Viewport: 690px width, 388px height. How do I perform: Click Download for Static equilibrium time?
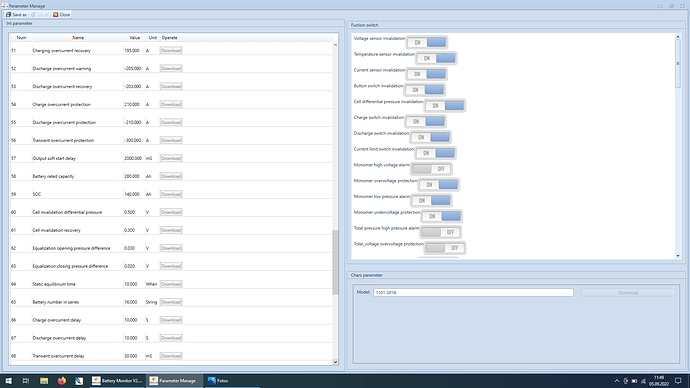point(171,284)
